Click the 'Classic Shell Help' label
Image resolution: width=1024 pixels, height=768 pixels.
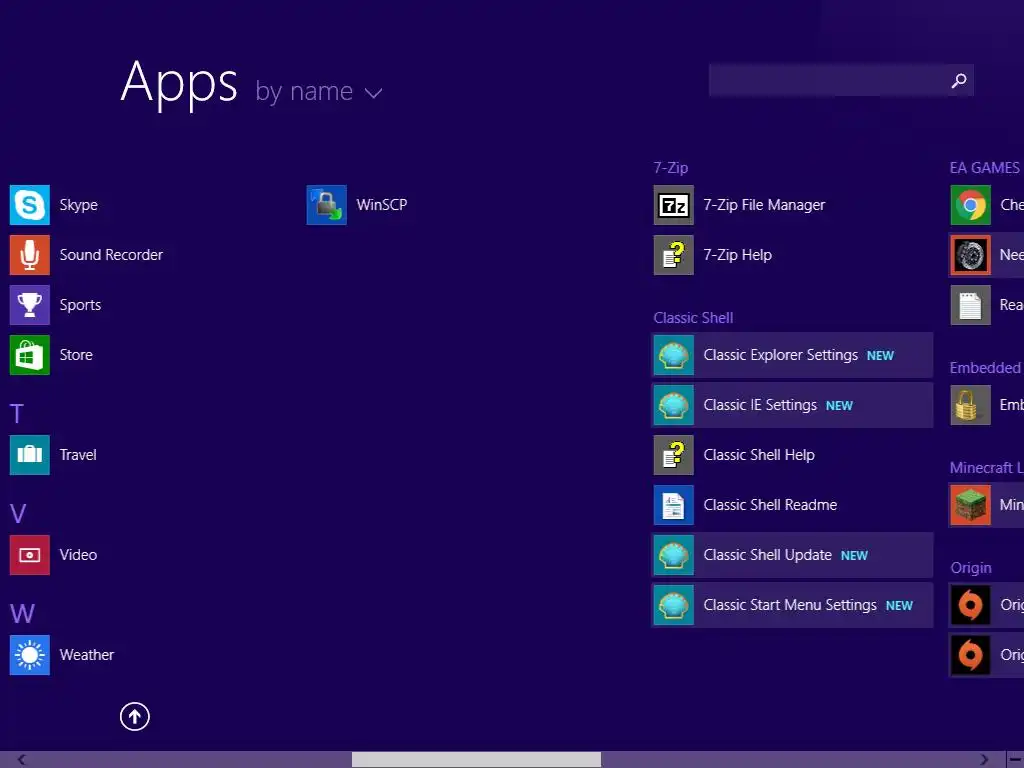pyautogui.click(x=759, y=455)
